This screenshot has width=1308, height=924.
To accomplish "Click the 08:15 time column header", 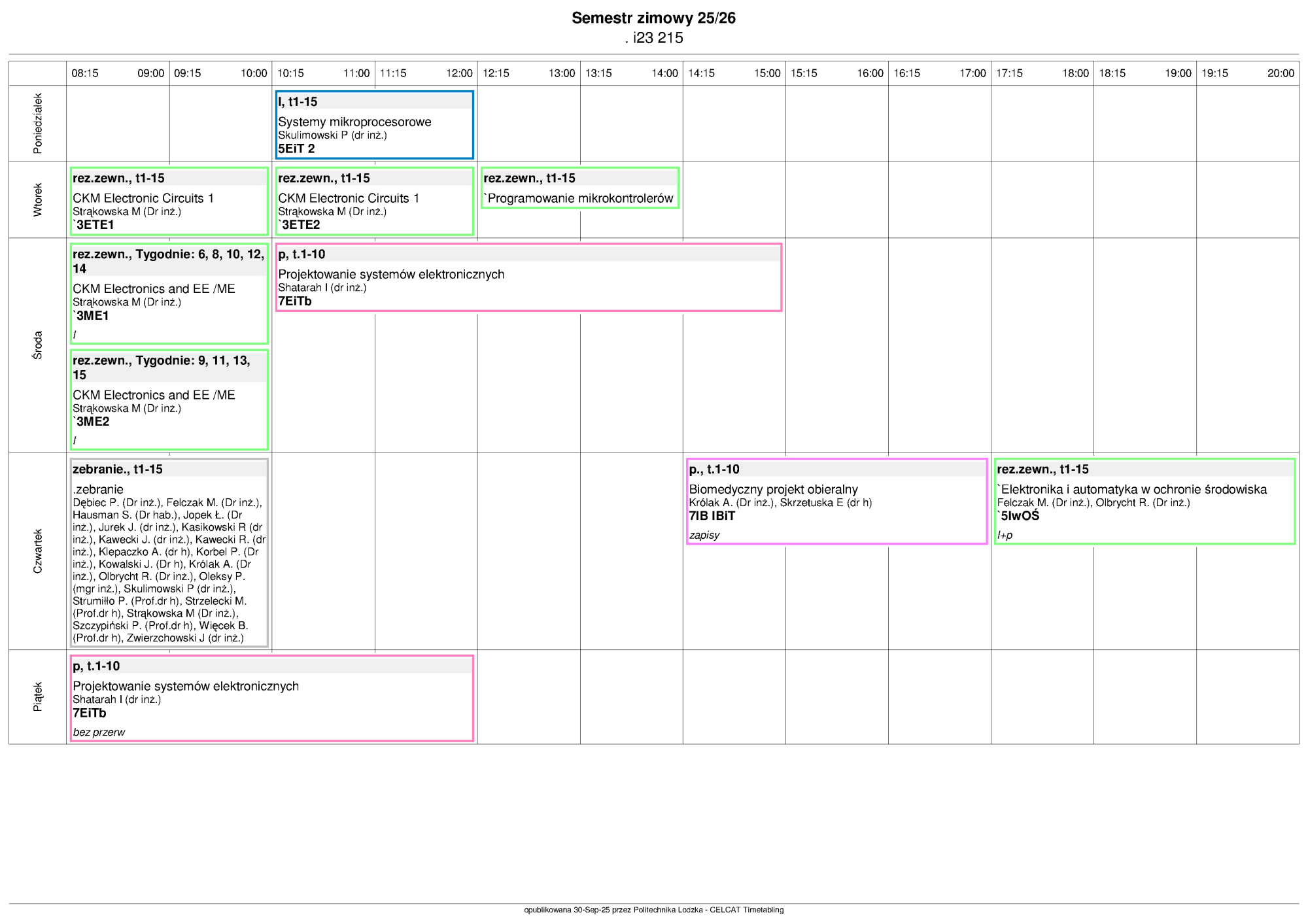I will [85, 73].
